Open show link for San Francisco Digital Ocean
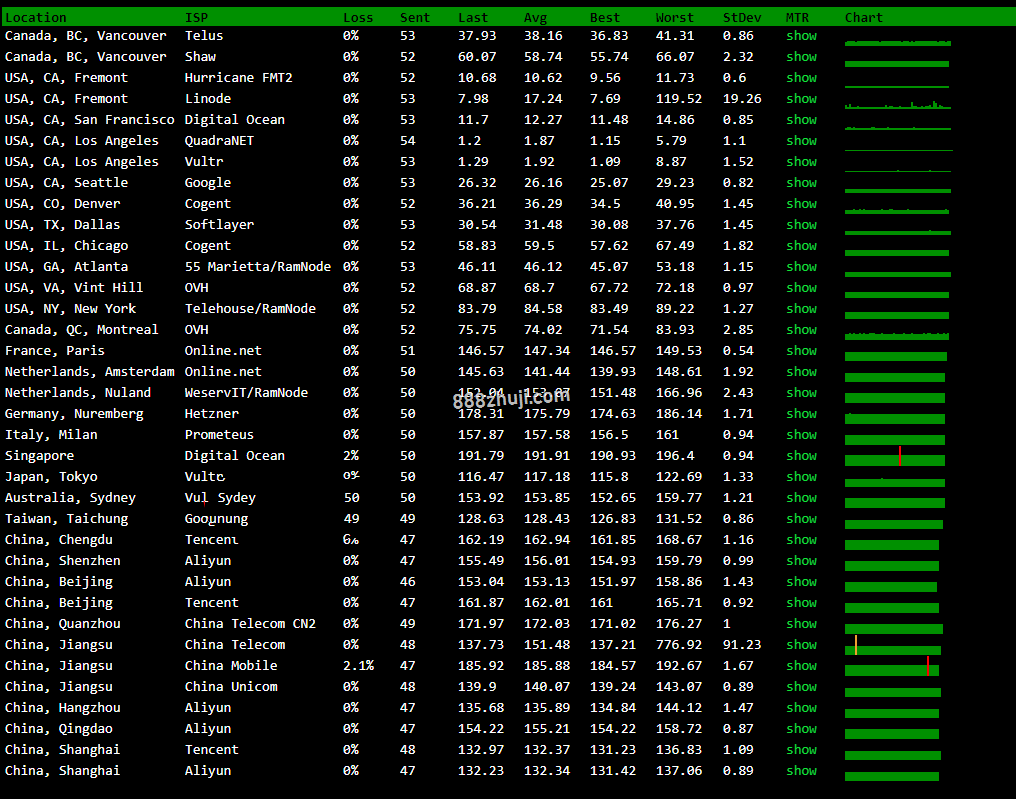1016x799 pixels. (x=802, y=120)
